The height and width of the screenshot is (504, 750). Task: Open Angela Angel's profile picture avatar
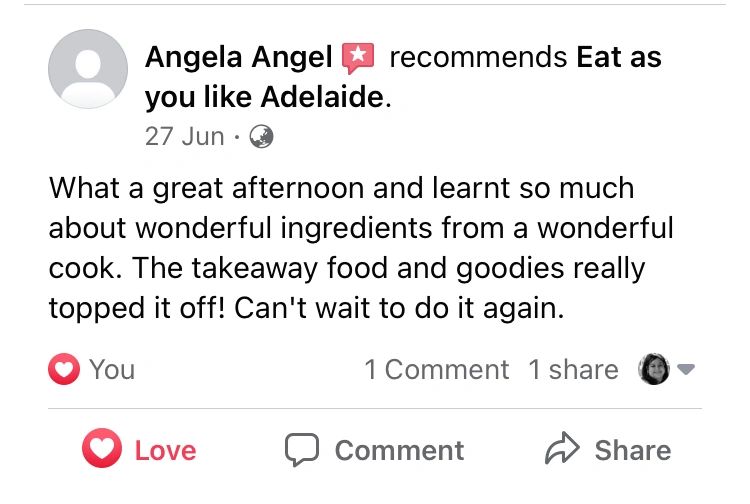tap(88, 69)
